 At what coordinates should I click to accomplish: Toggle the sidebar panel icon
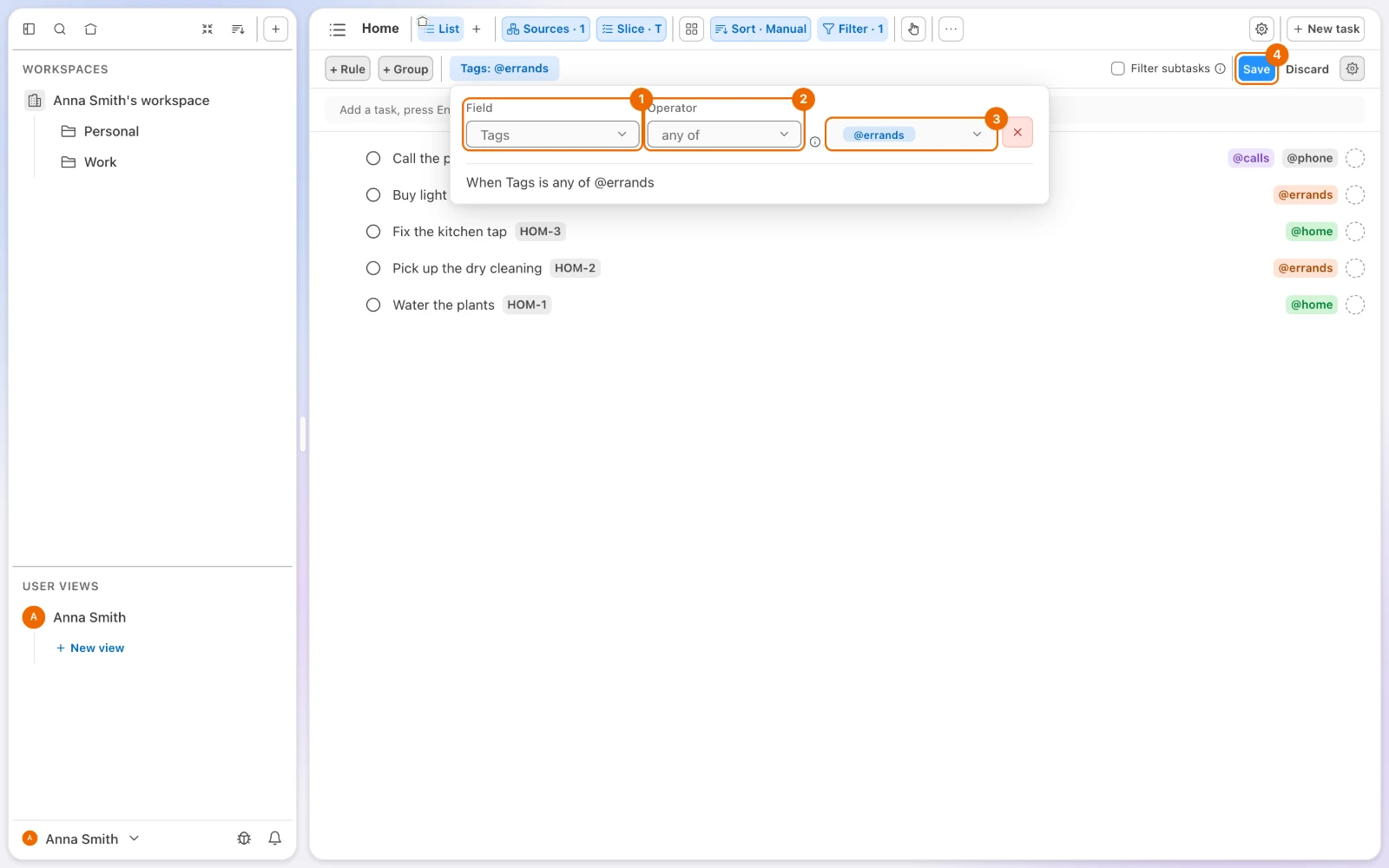(29, 29)
